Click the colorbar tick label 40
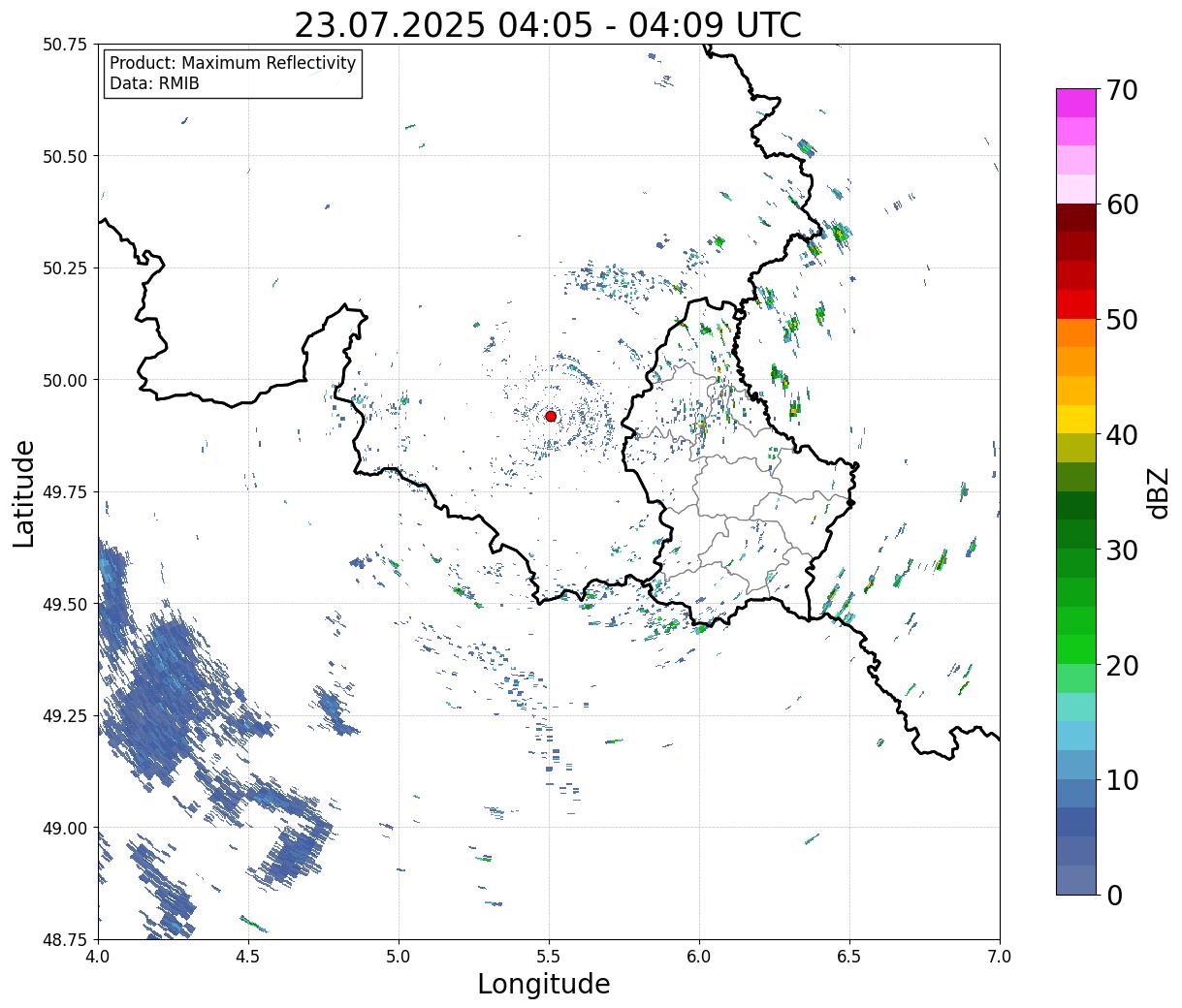 (1122, 435)
